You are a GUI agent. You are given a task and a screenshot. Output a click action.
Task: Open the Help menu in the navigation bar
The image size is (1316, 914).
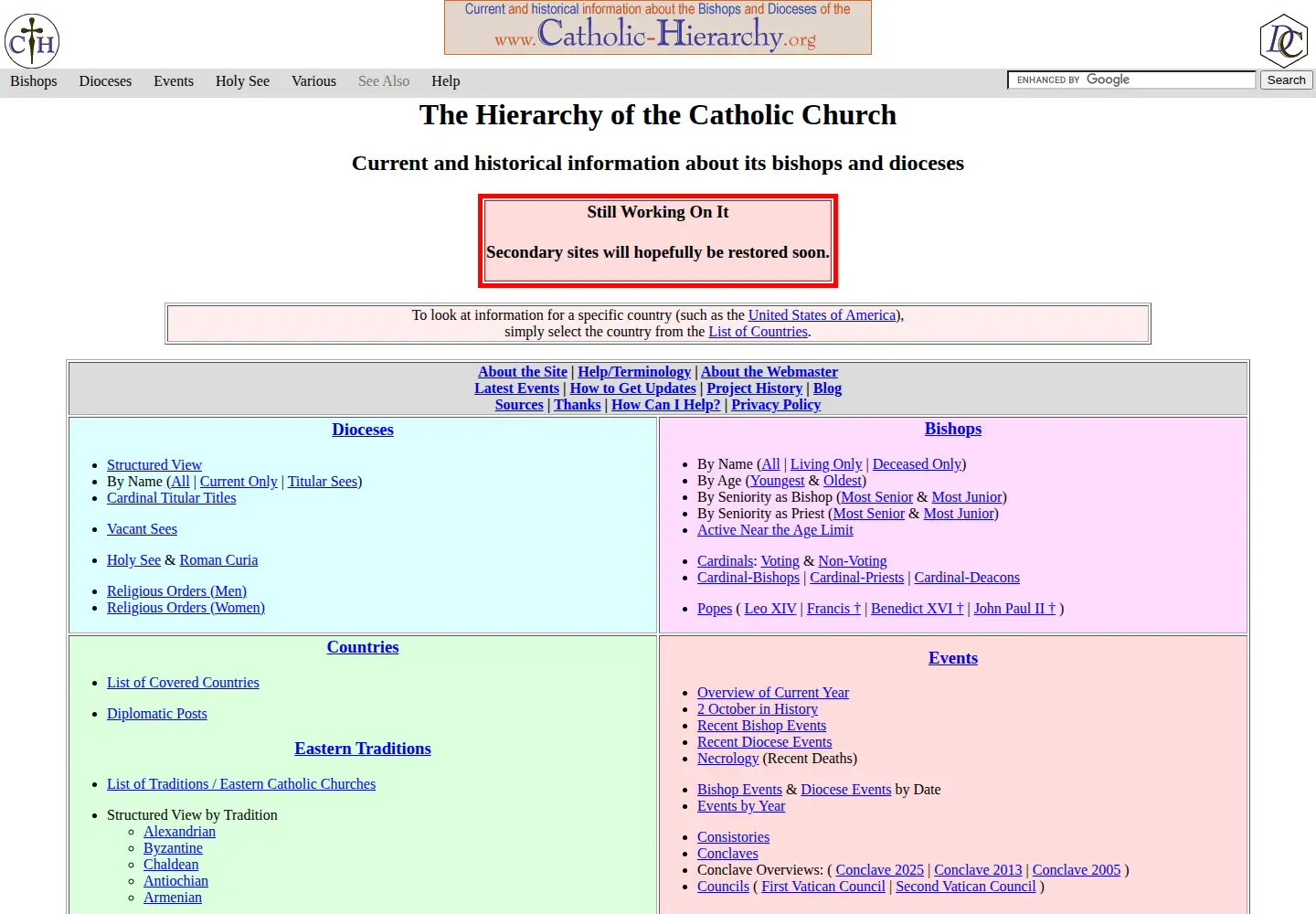pyautogui.click(x=446, y=81)
